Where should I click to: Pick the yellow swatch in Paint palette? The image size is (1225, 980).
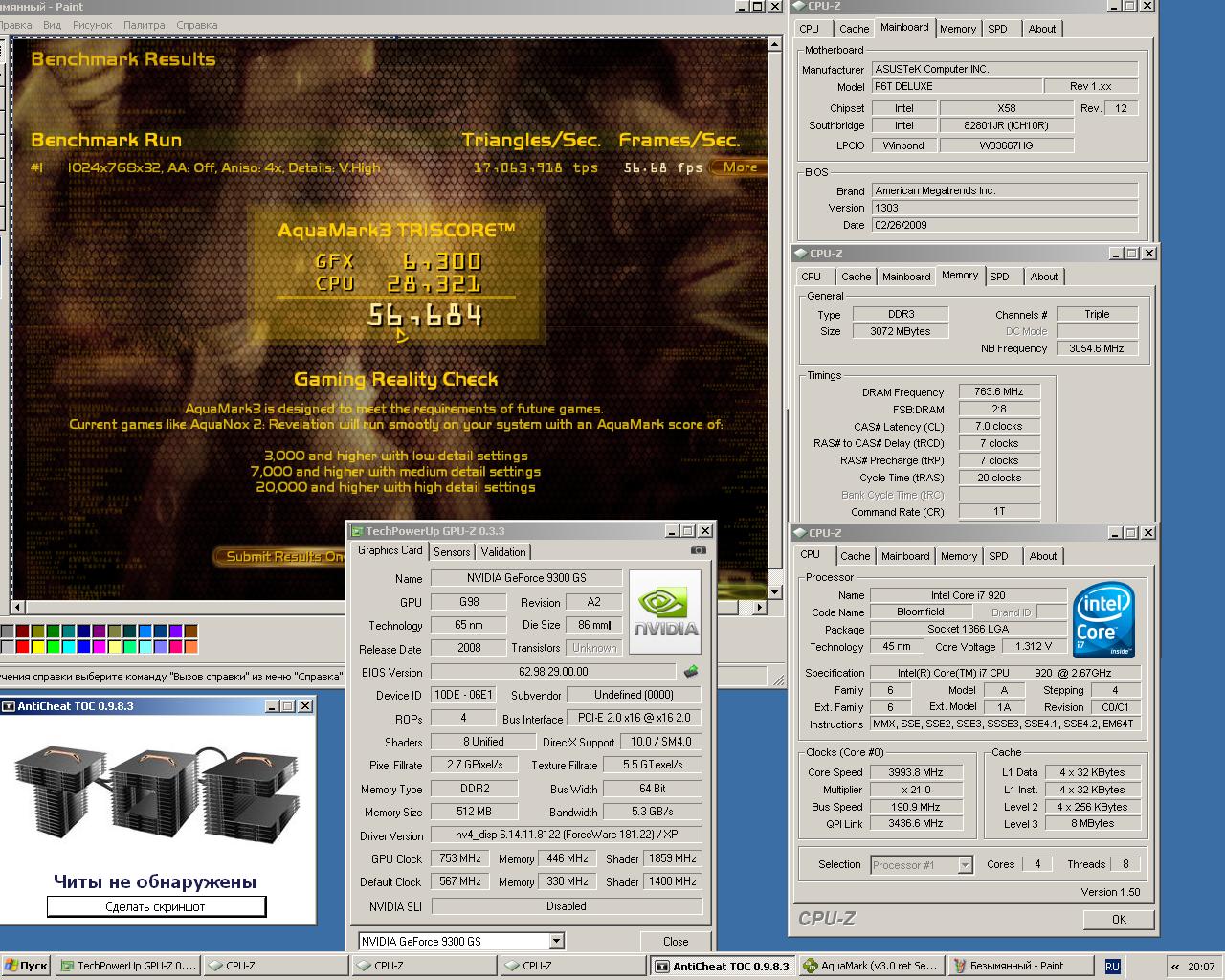[x=38, y=647]
